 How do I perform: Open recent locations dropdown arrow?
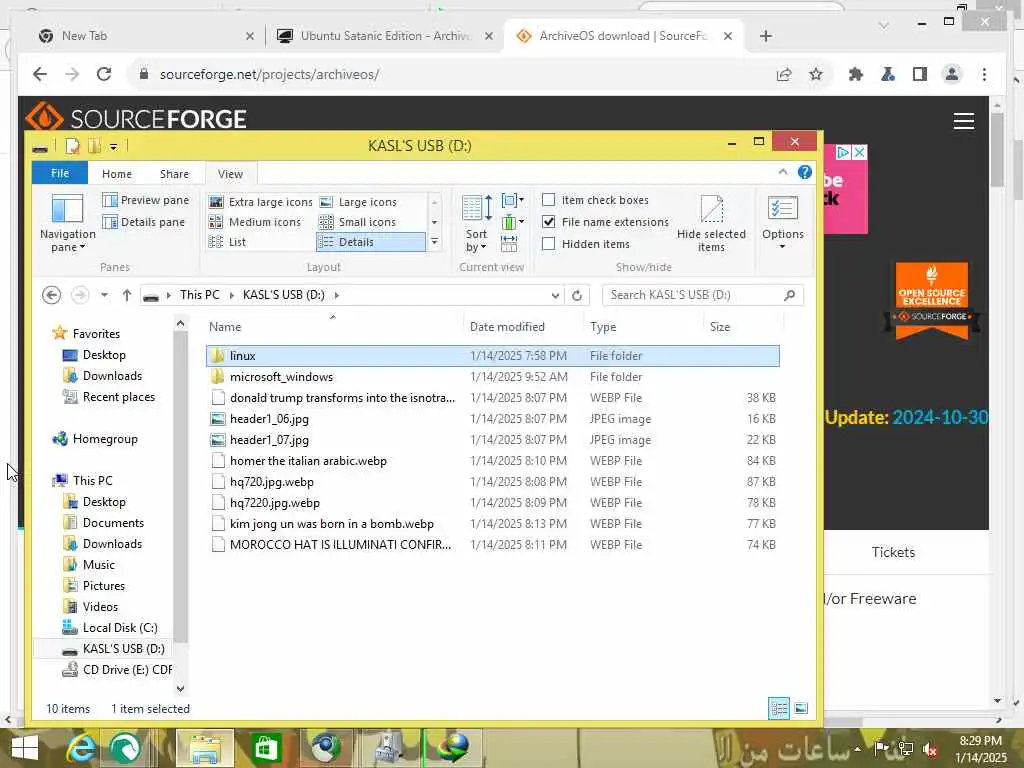pyautogui.click(x=104, y=295)
